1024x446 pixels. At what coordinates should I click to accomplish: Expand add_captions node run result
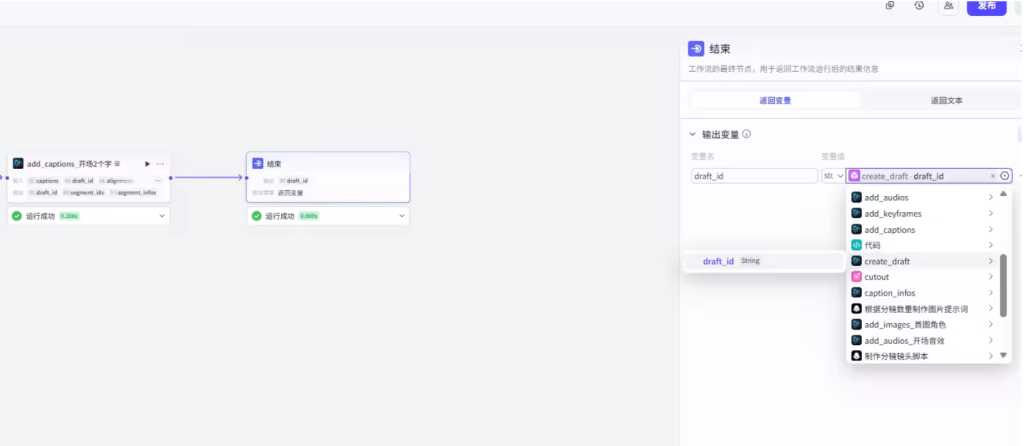tap(162, 216)
